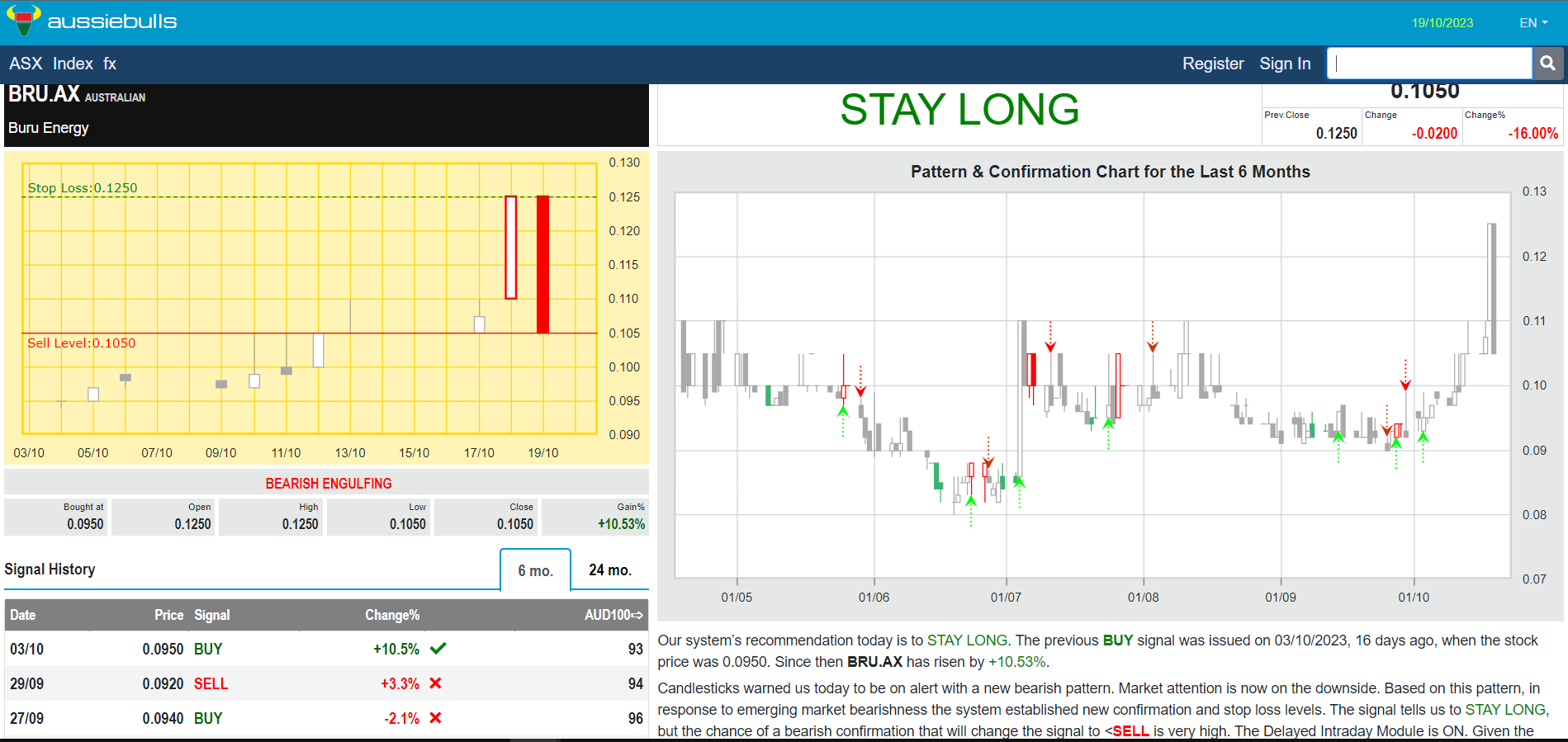Click the Signal column header
This screenshot has width=1568, height=742.
(x=212, y=615)
